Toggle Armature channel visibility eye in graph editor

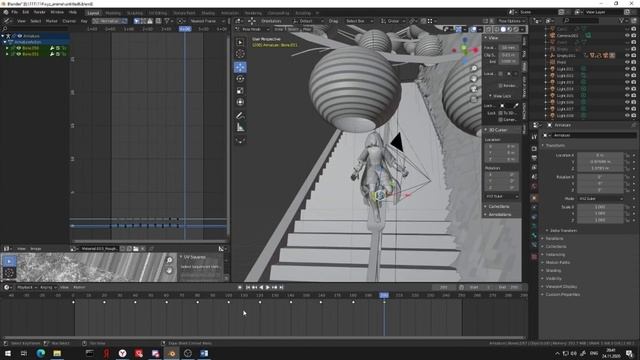point(20,36)
